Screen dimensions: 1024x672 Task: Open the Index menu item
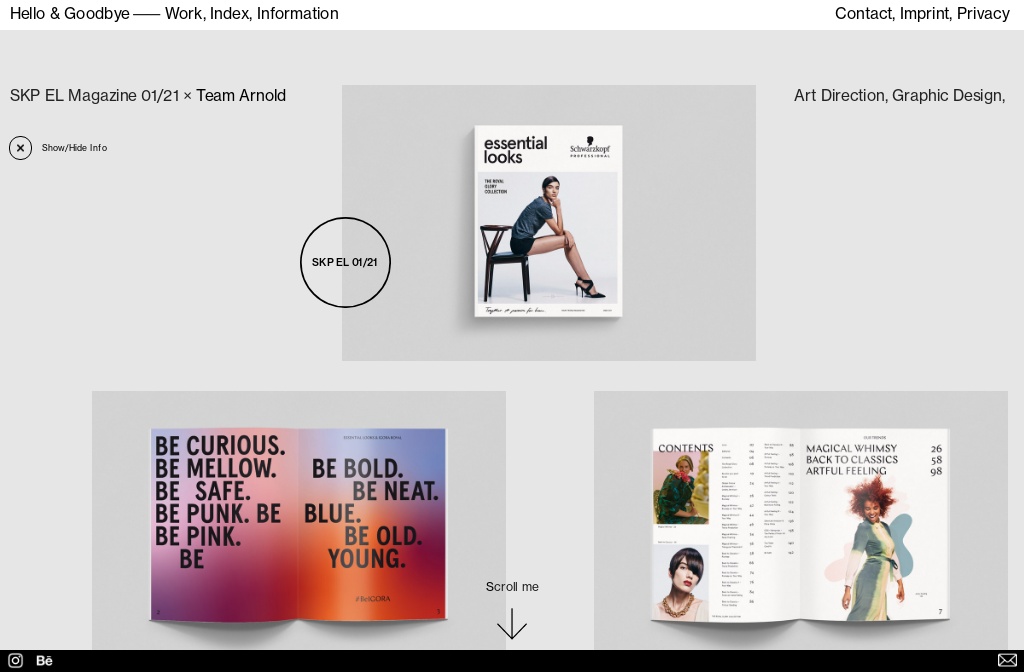229,14
